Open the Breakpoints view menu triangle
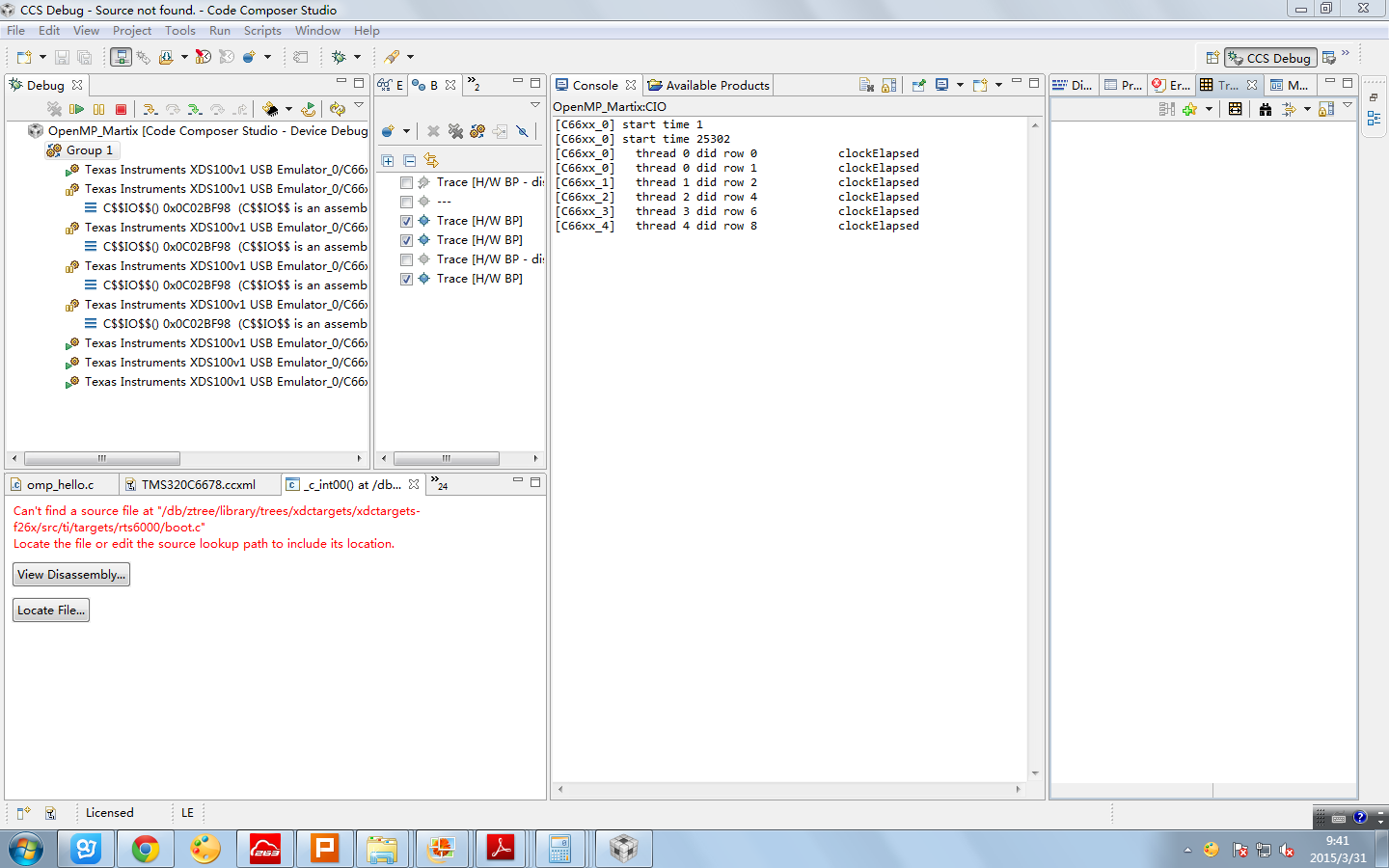This screenshot has width=1389, height=868. point(535,105)
